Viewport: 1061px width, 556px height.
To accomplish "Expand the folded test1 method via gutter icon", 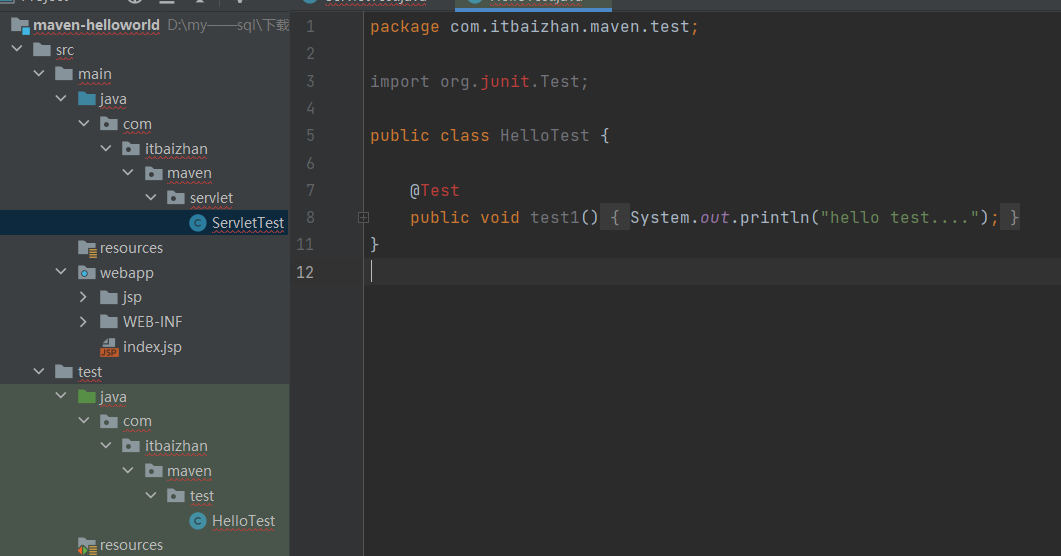I will pyautogui.click(x=363, y=217).
